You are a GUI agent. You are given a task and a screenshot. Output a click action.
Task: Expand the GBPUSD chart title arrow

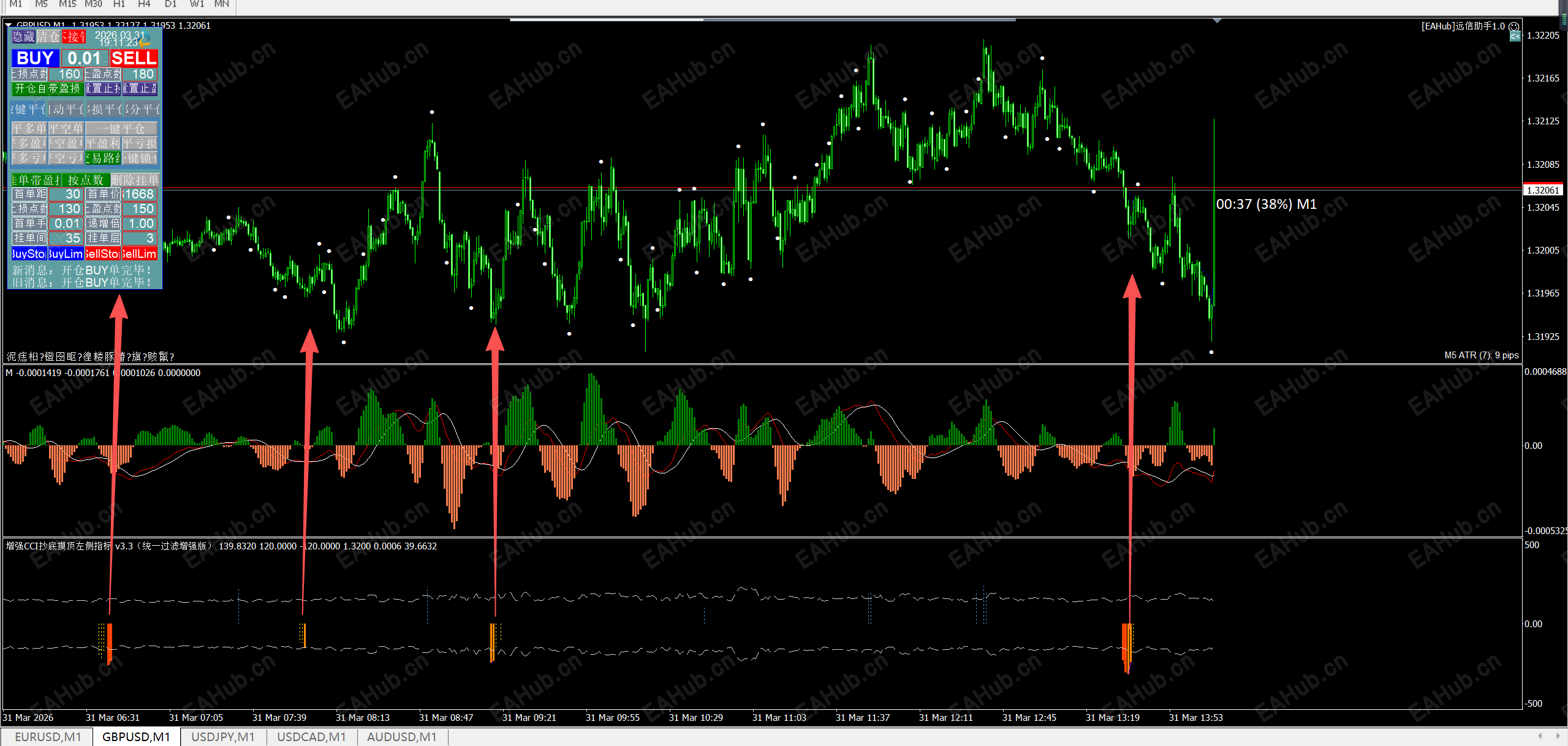pyautogui.click(x=9, y=25)
